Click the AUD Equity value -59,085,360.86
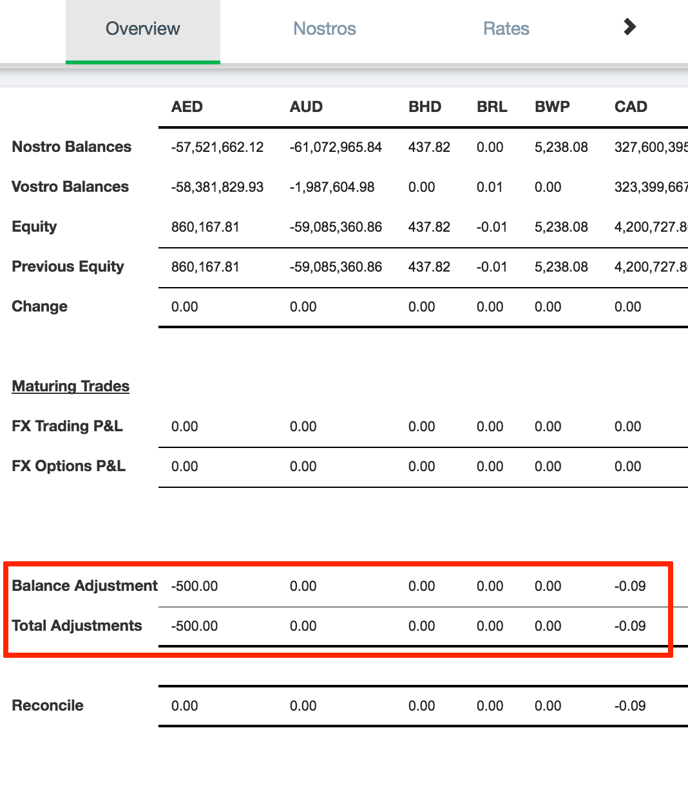 point(335,227)
